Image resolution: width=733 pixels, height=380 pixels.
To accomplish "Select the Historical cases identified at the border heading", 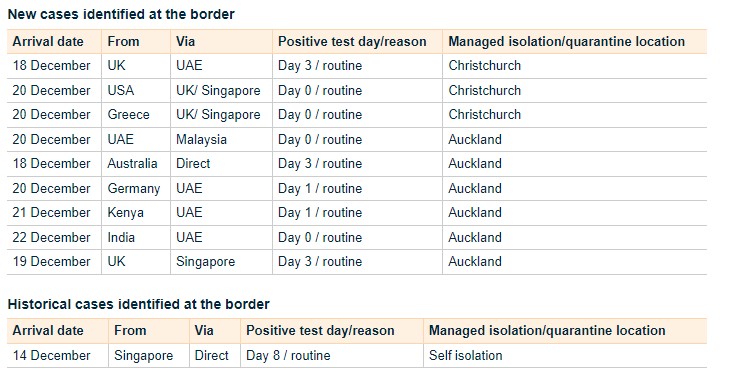I will click(x=138, y=304).
